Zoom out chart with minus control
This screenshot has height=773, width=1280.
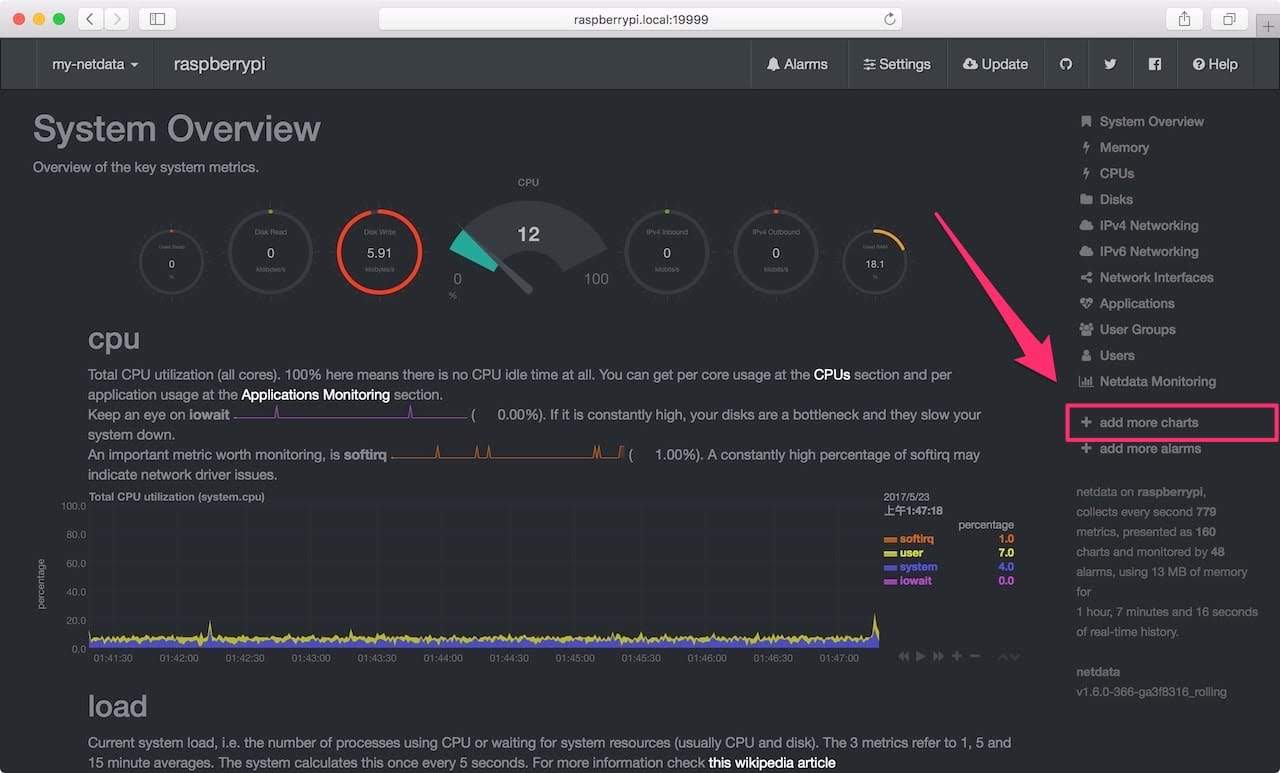(975, 656)
